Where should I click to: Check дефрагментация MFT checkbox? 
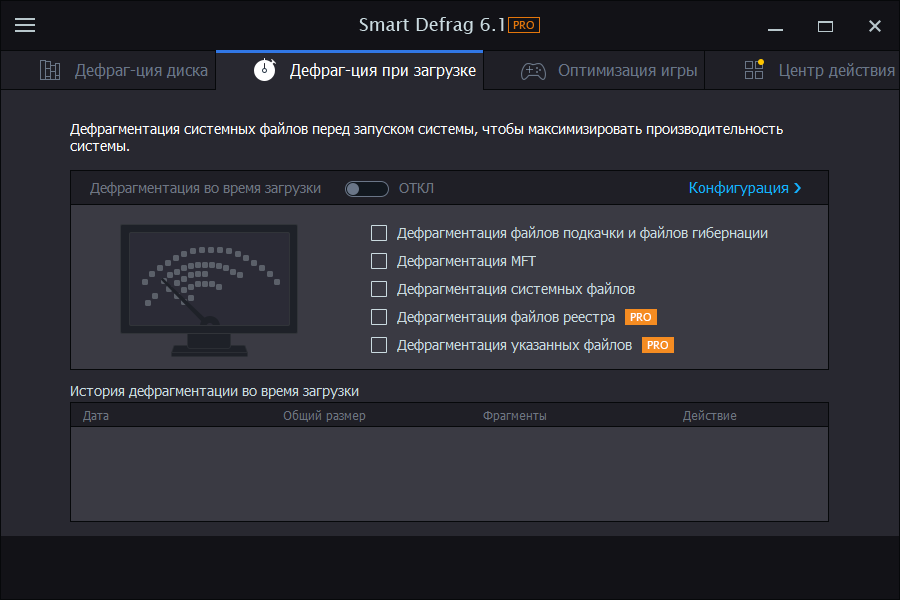[379, 261]
